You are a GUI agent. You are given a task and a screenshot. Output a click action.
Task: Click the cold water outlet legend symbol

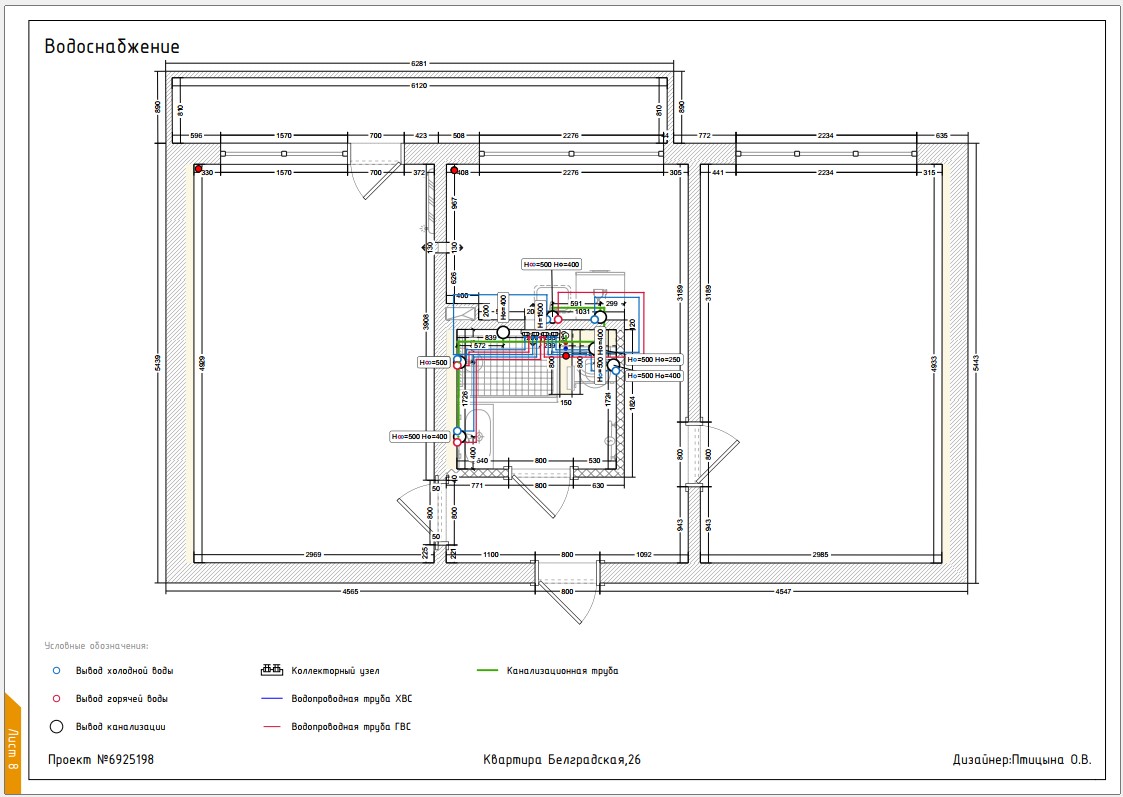pos(57,671)
